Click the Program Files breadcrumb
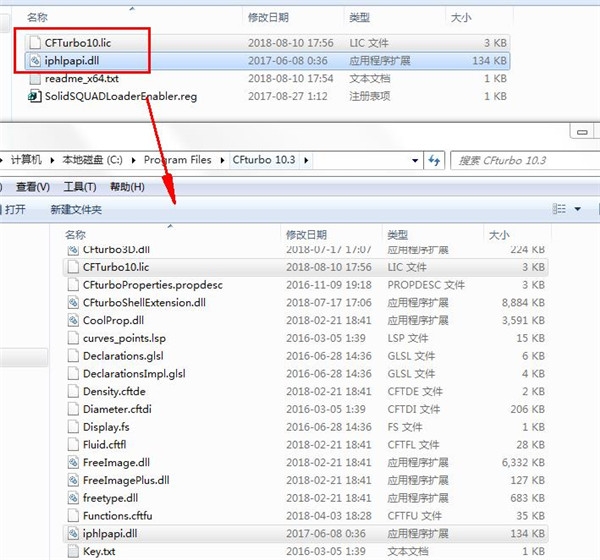The height and width of the screenshot is (560, 600). coord(177,160)
